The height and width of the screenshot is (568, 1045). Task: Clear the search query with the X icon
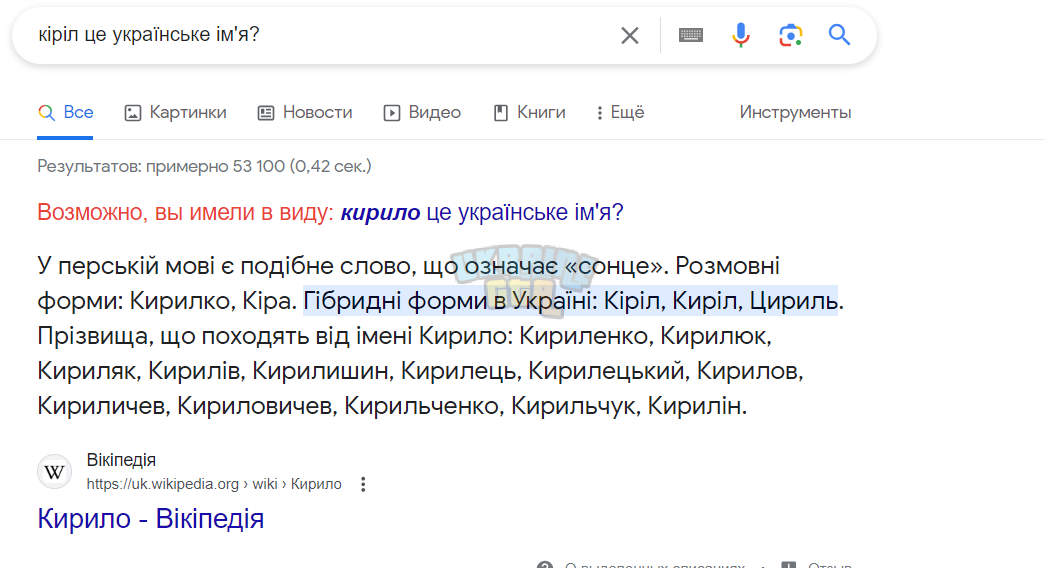tap(630, 35)
